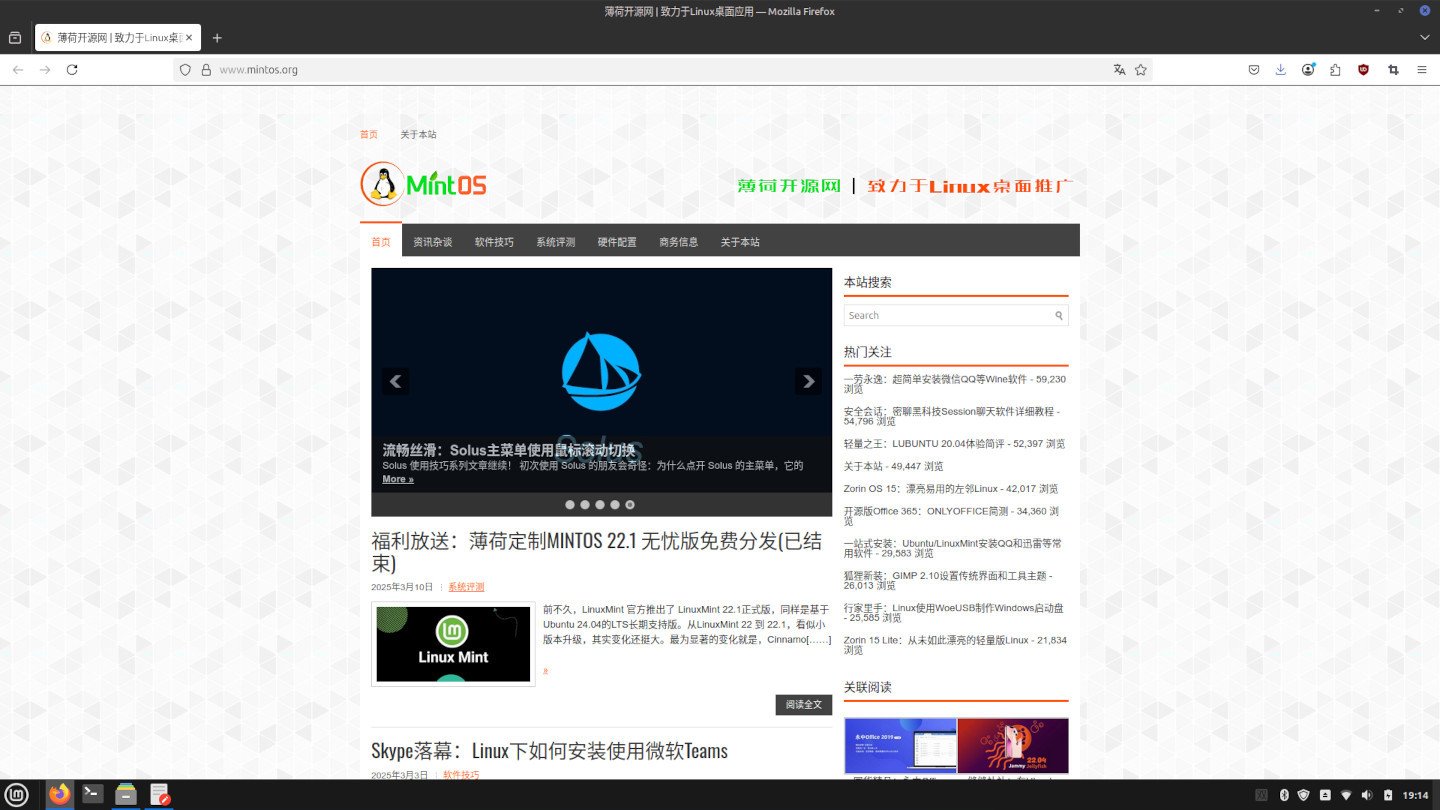Select the first slideshow pagination dot

point(570,505)
